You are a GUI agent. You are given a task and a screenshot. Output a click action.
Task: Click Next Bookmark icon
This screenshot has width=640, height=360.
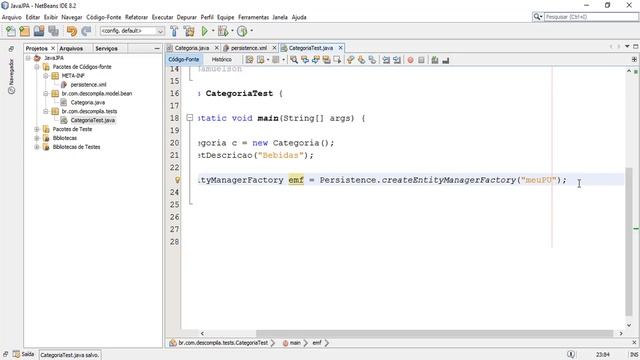[x=361, y=60]
